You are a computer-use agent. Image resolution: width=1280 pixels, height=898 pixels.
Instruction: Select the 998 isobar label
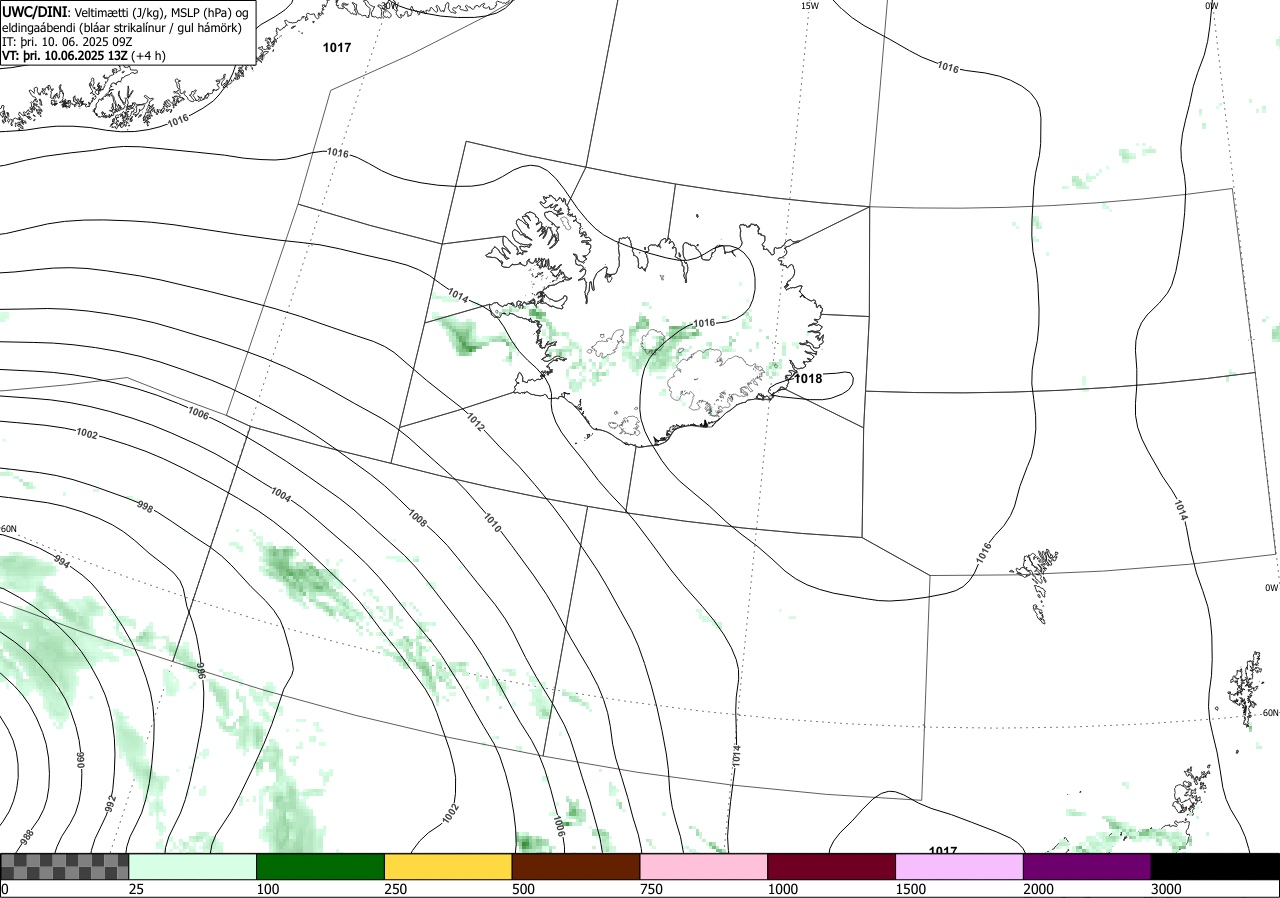144,508
